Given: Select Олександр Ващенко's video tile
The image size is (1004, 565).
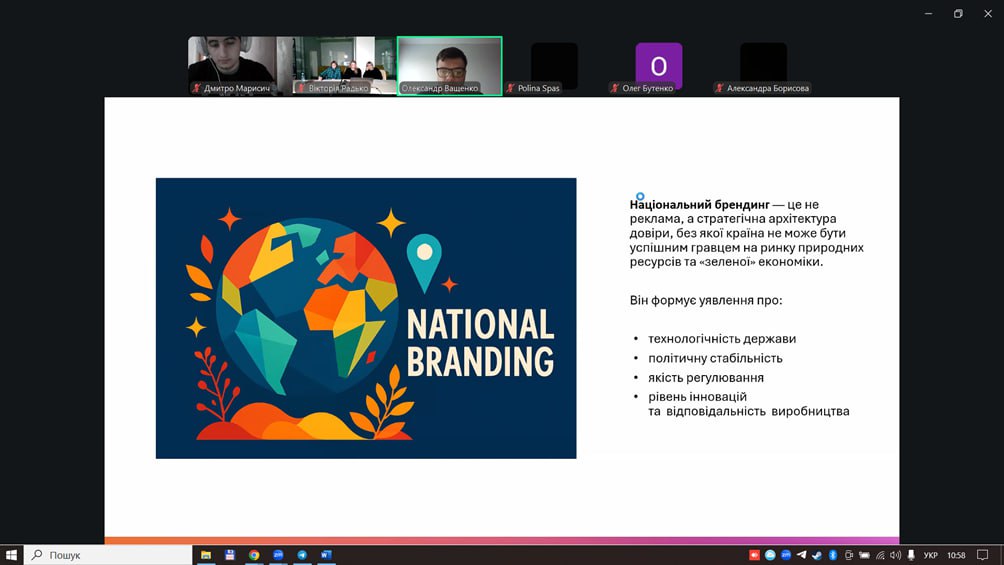Looking at the screenshot, I should [x=450, y=65].
